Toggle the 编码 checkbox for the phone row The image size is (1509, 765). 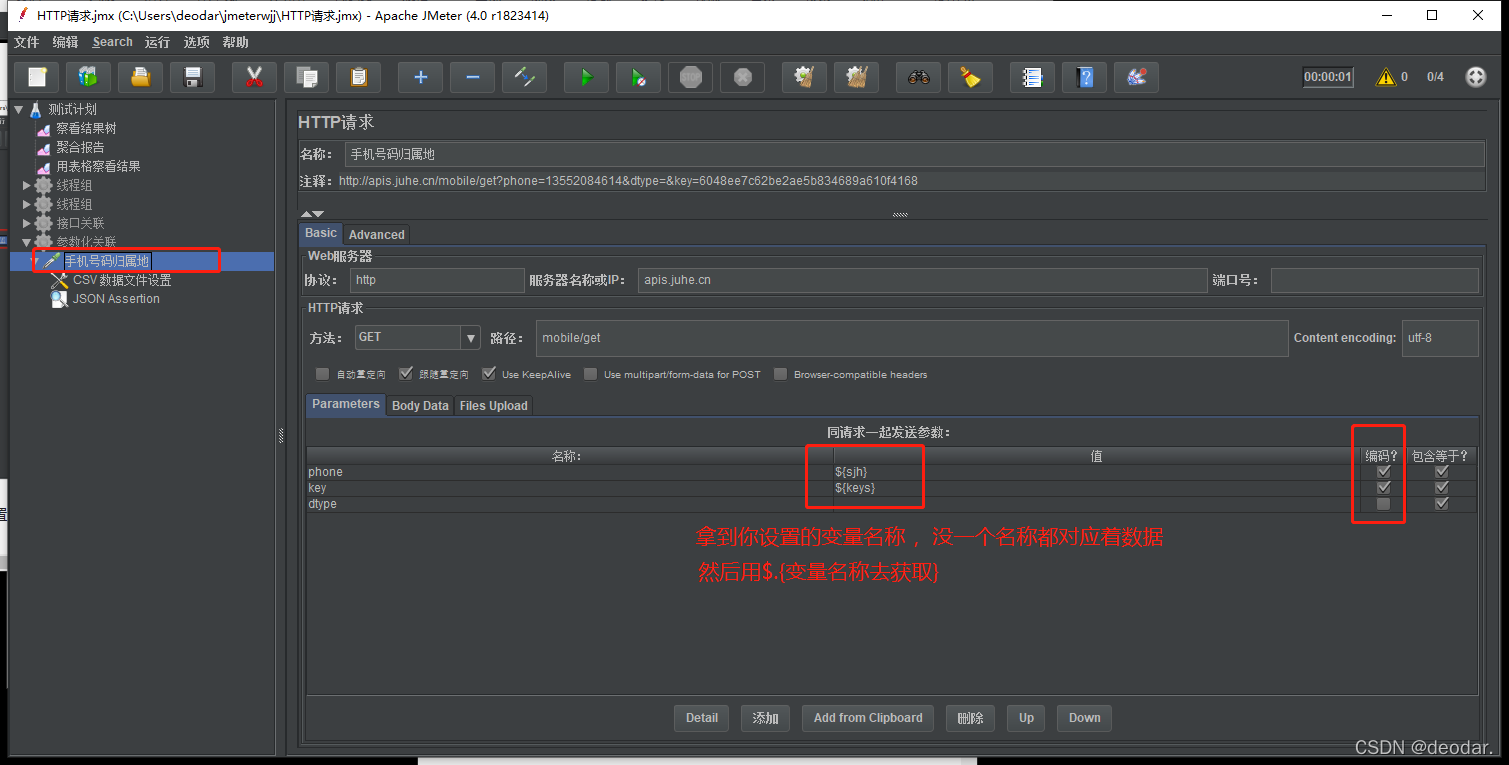(1384, 472)
